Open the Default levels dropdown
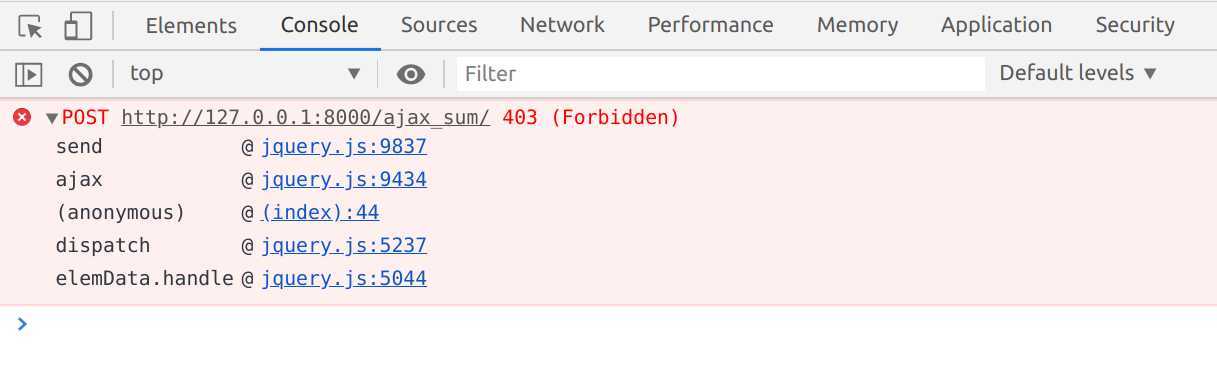 pos(1078,73)
